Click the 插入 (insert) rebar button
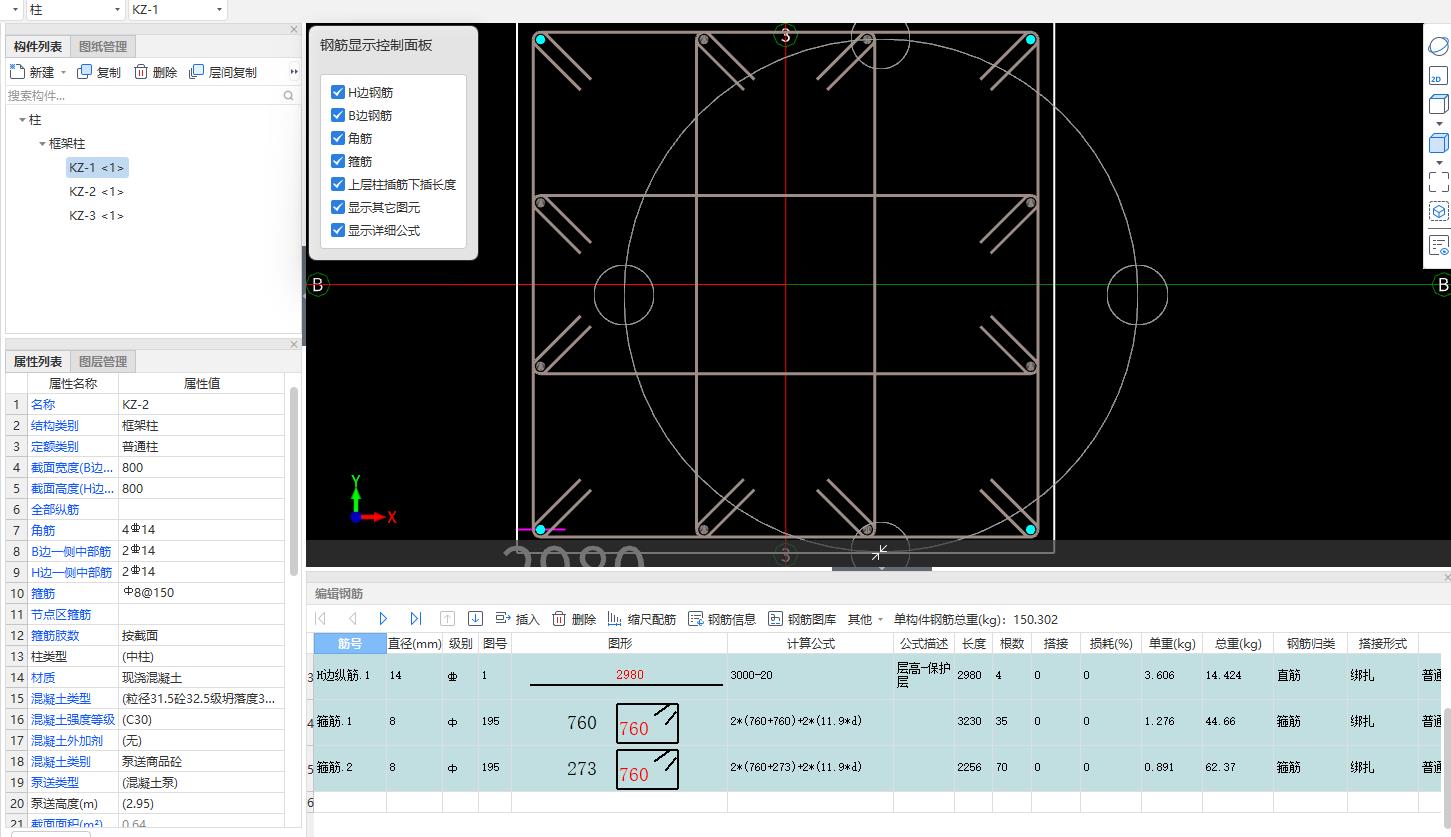 [517, 619]
